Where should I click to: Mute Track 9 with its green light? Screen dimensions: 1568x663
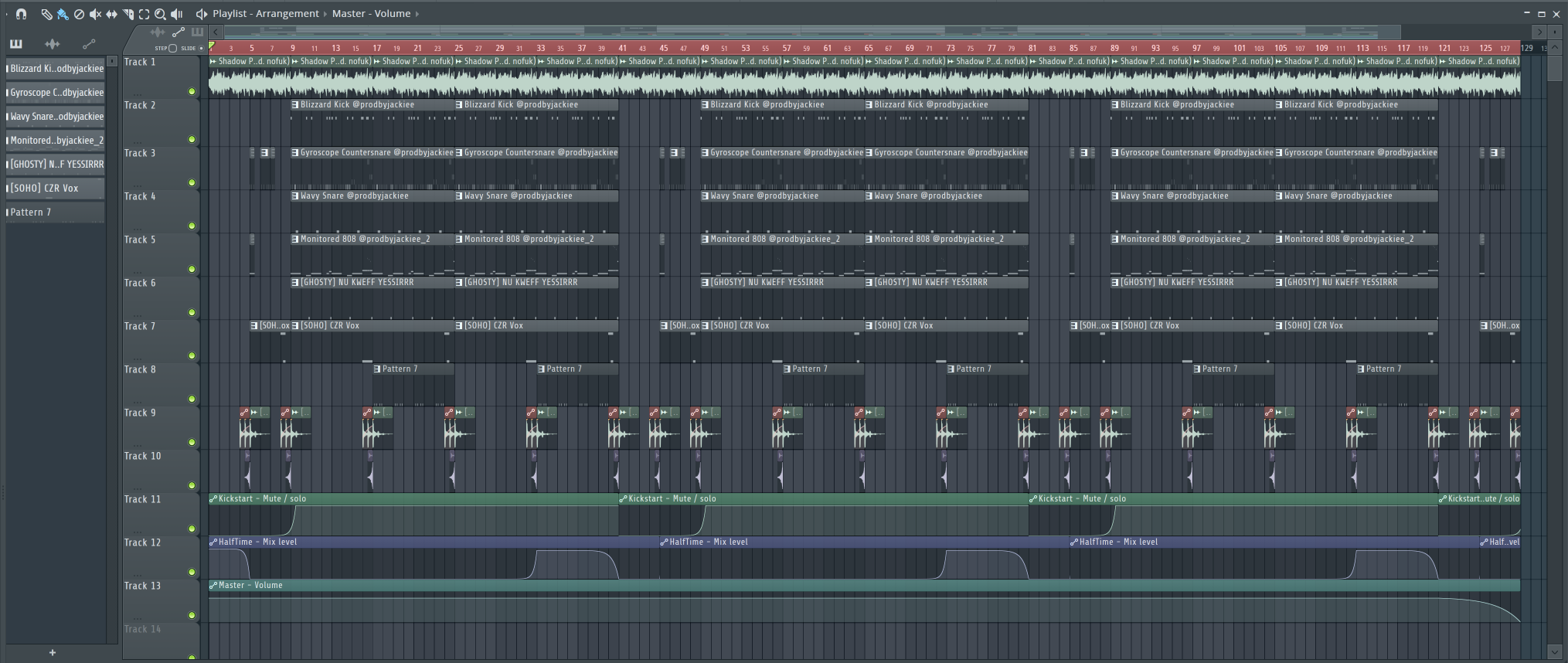point(192,443)
